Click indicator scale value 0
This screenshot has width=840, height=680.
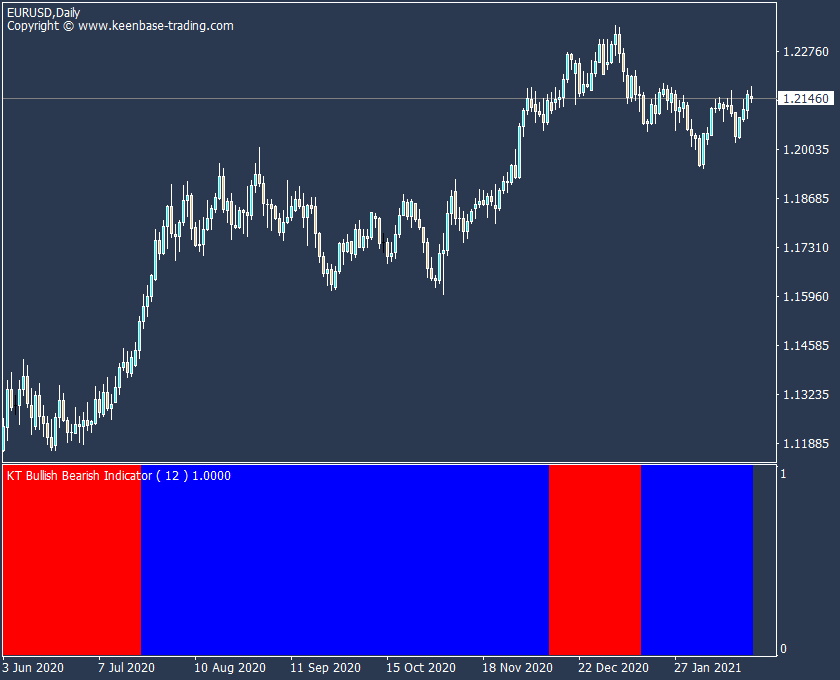point(783,649)
